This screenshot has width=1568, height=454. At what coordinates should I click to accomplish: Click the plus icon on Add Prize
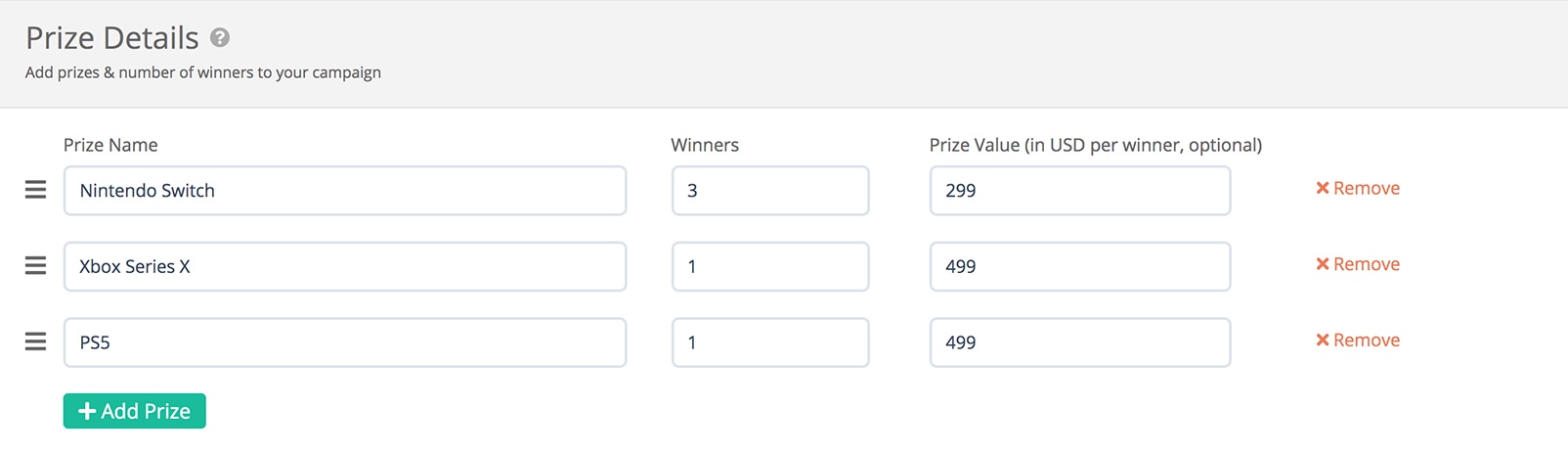point(87,412)
